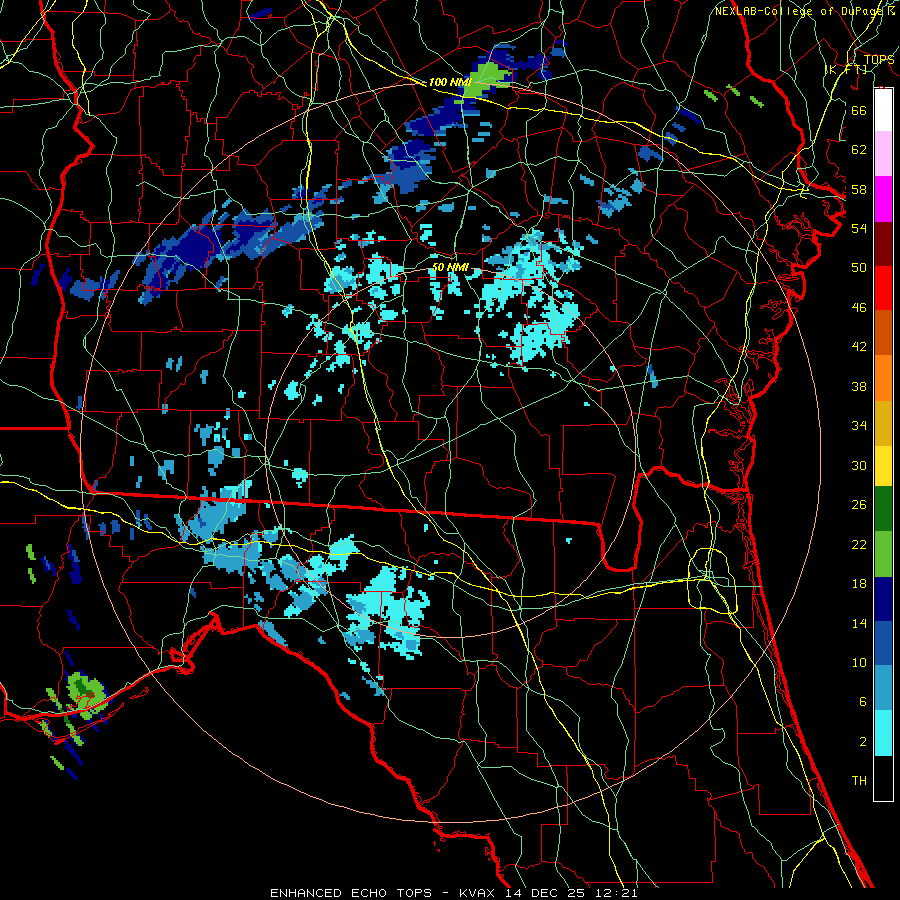The height and width of the screenshot is (900, 900).
Task: Click the legend value 22
Action: pos(859,545)
